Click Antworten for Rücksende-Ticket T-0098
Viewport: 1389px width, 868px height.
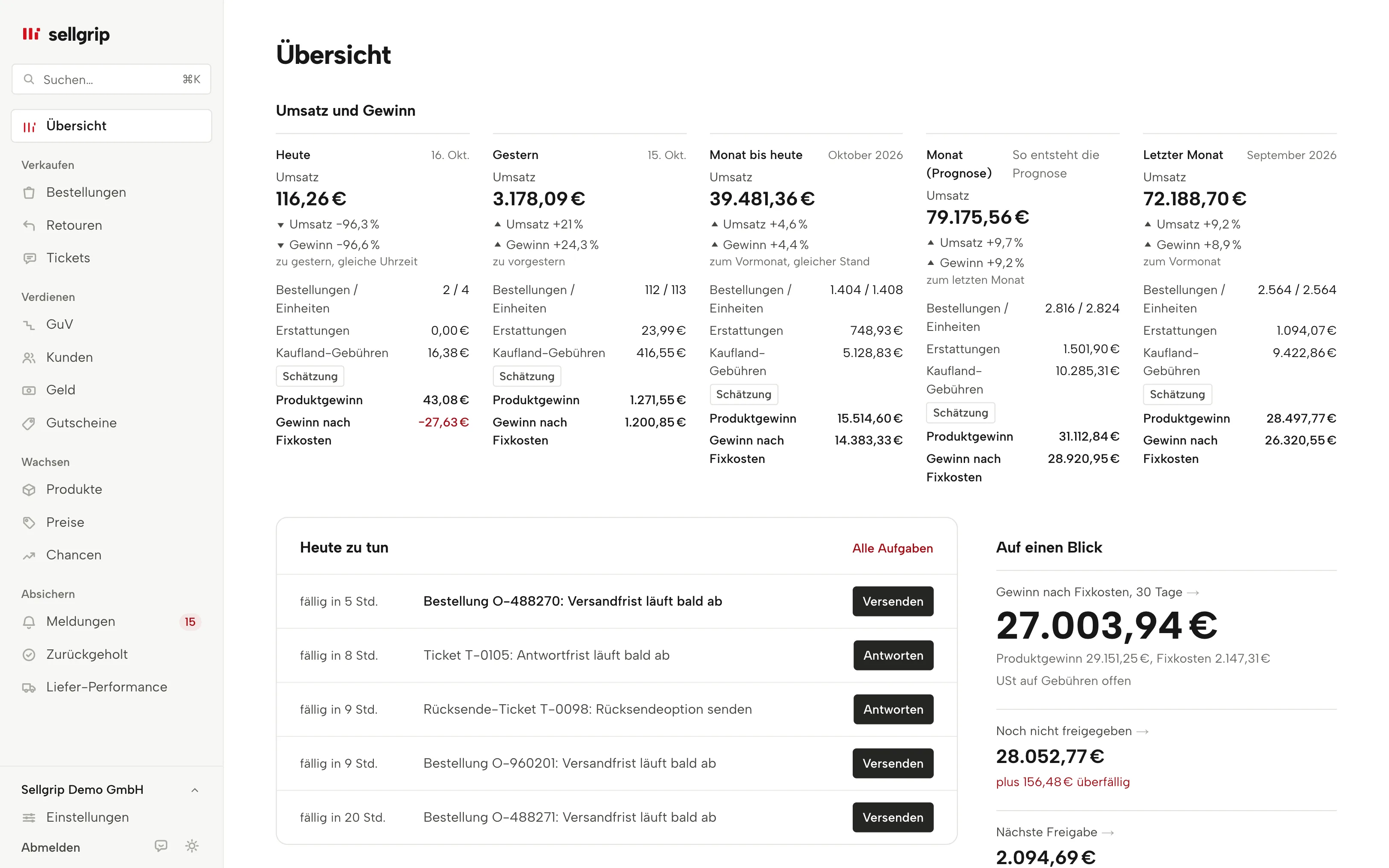894,709
